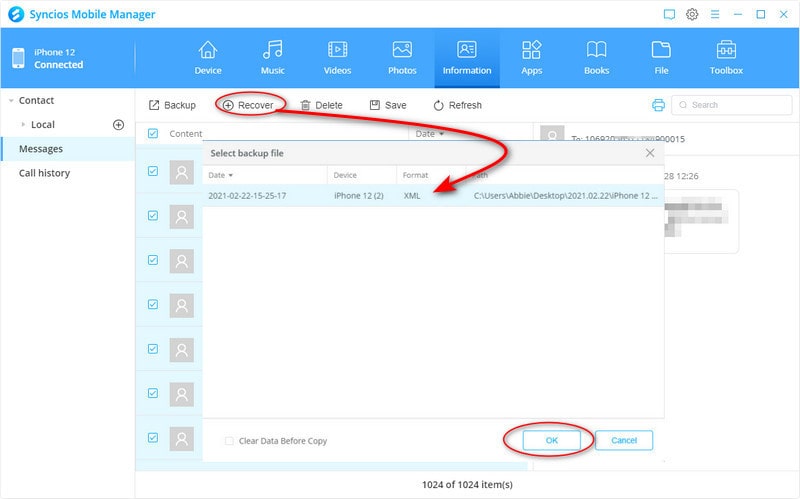Open the Toolbox tab
Image resolution: width=800 pixels, height=499 pixels.
click(x=726, y=58)
